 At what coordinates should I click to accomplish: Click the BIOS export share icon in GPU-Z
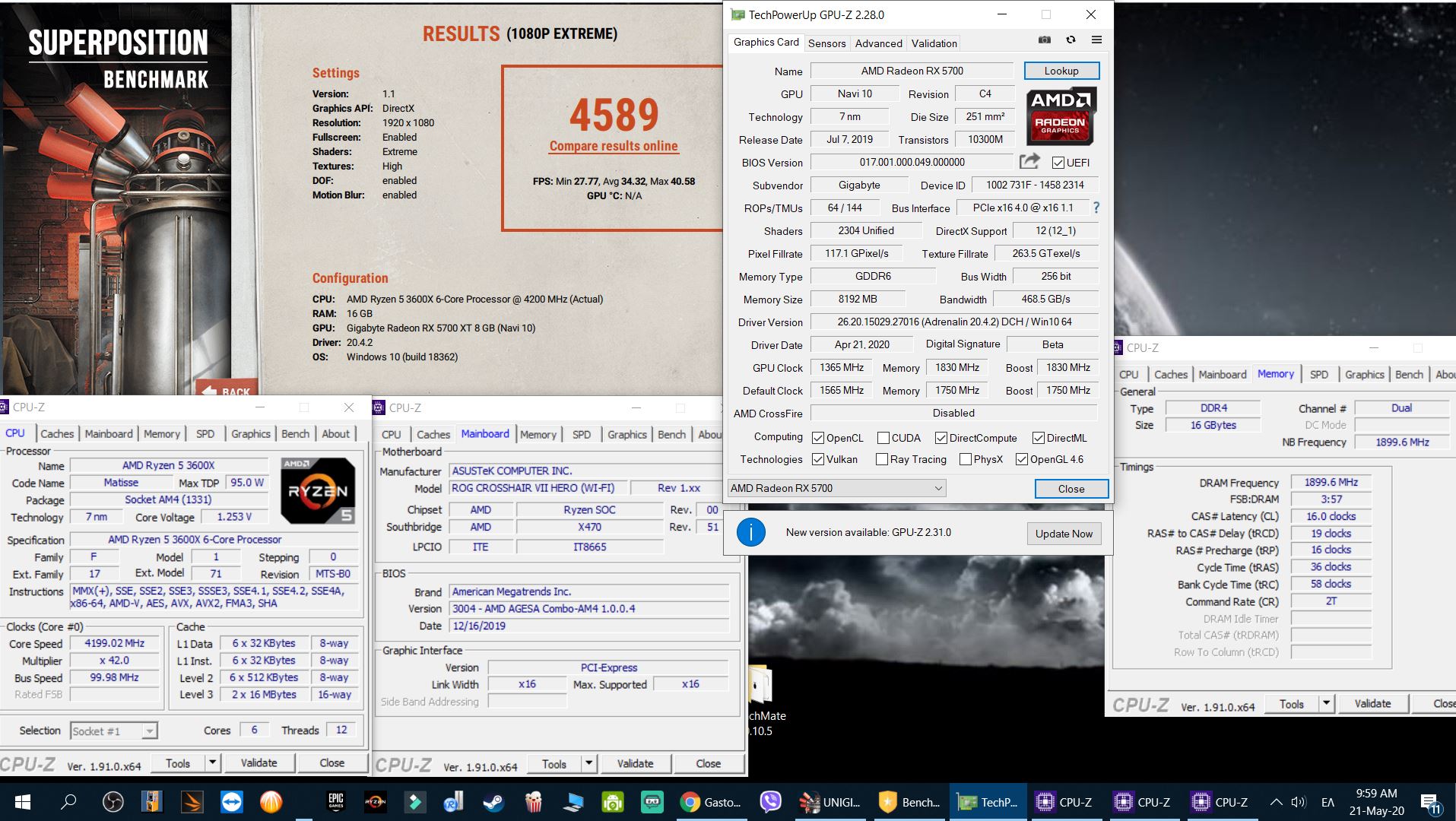tap(1029, 161)
